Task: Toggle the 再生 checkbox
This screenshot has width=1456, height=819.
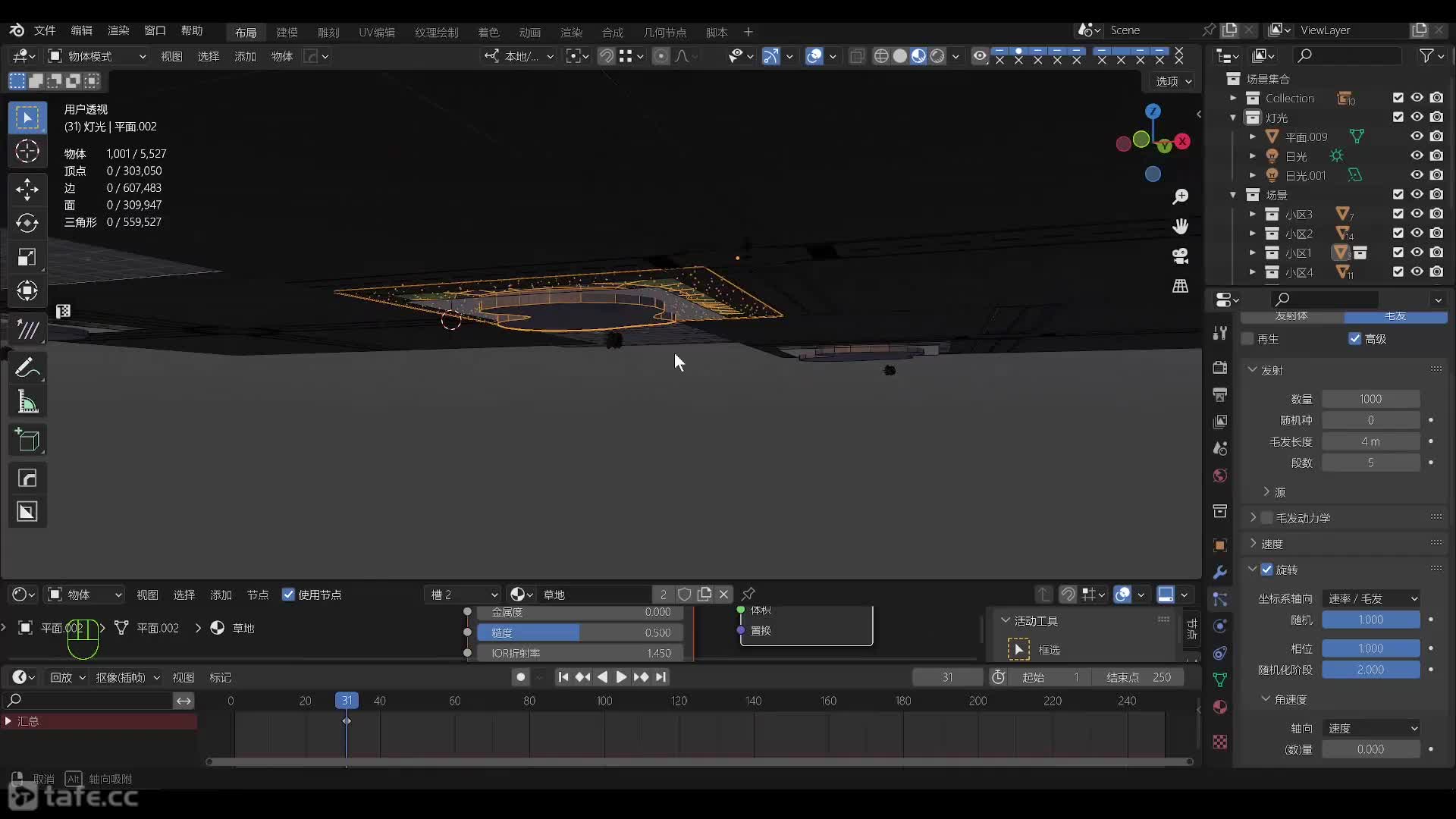Action: coord(1247,339)
